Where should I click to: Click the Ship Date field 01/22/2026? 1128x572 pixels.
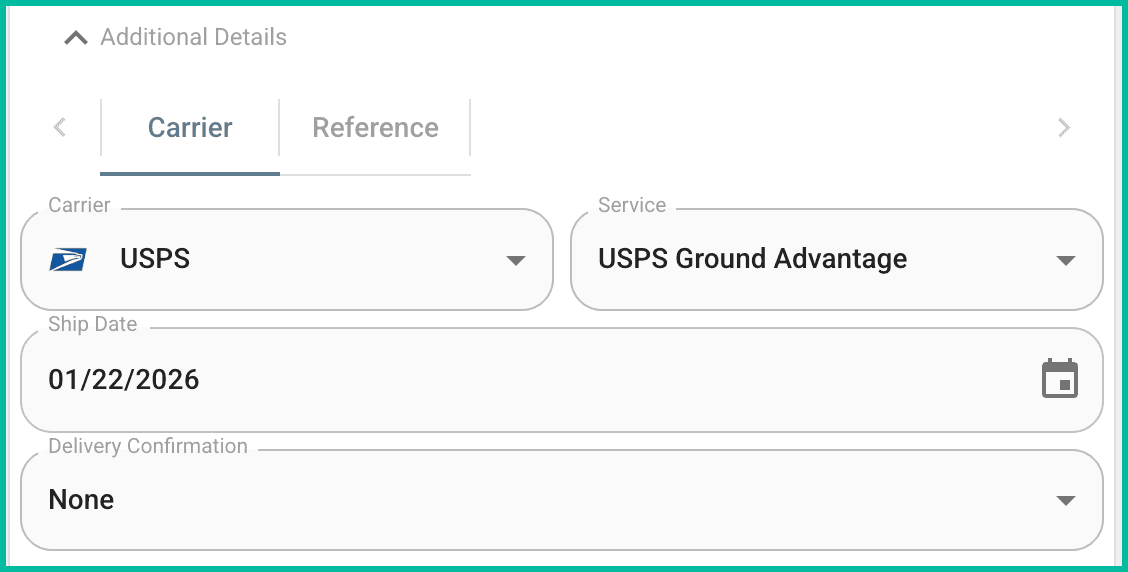[x=562, y=380]
